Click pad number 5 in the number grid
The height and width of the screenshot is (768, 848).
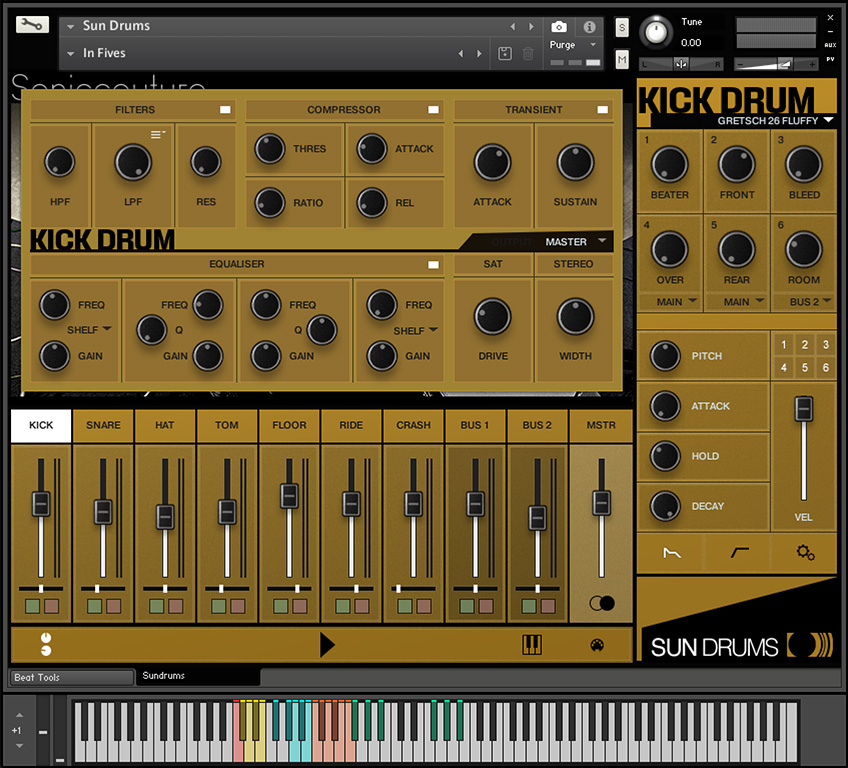coord(805,368)
